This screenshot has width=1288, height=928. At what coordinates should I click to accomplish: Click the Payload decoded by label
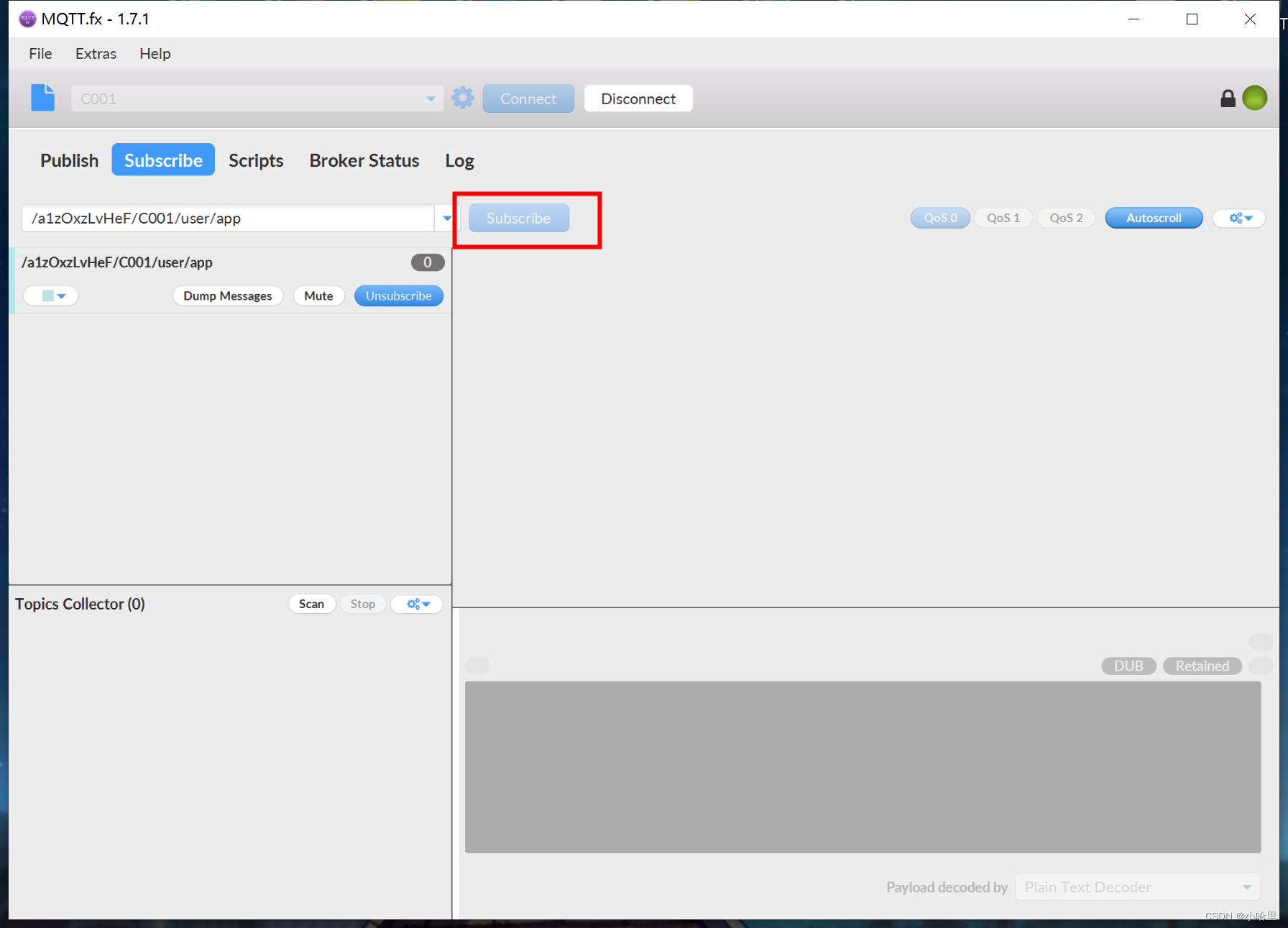(x=947, y=887)
